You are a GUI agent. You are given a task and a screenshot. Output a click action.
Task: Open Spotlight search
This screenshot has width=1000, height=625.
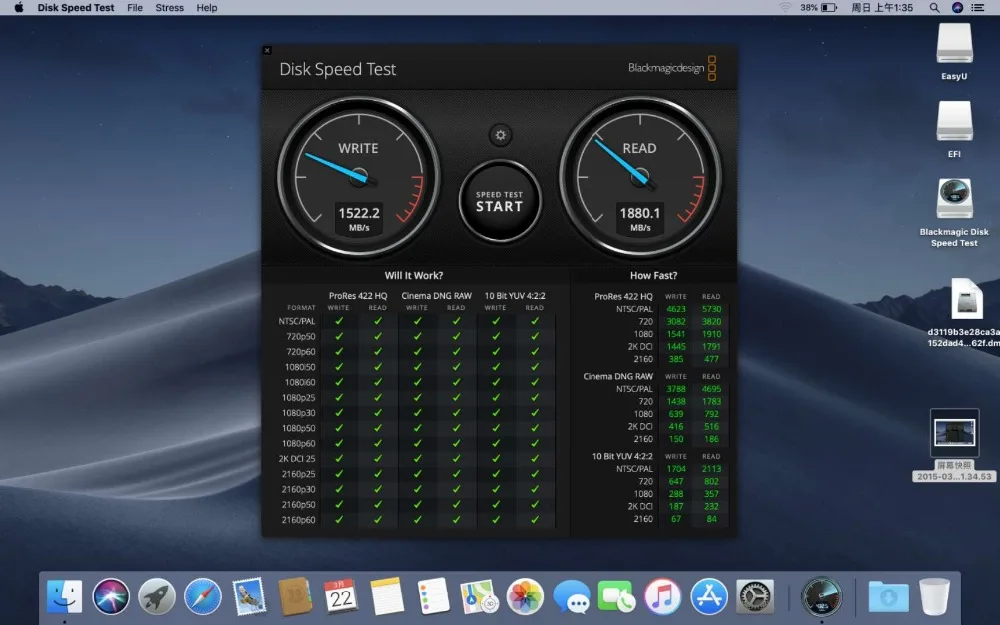coord(934,8)
